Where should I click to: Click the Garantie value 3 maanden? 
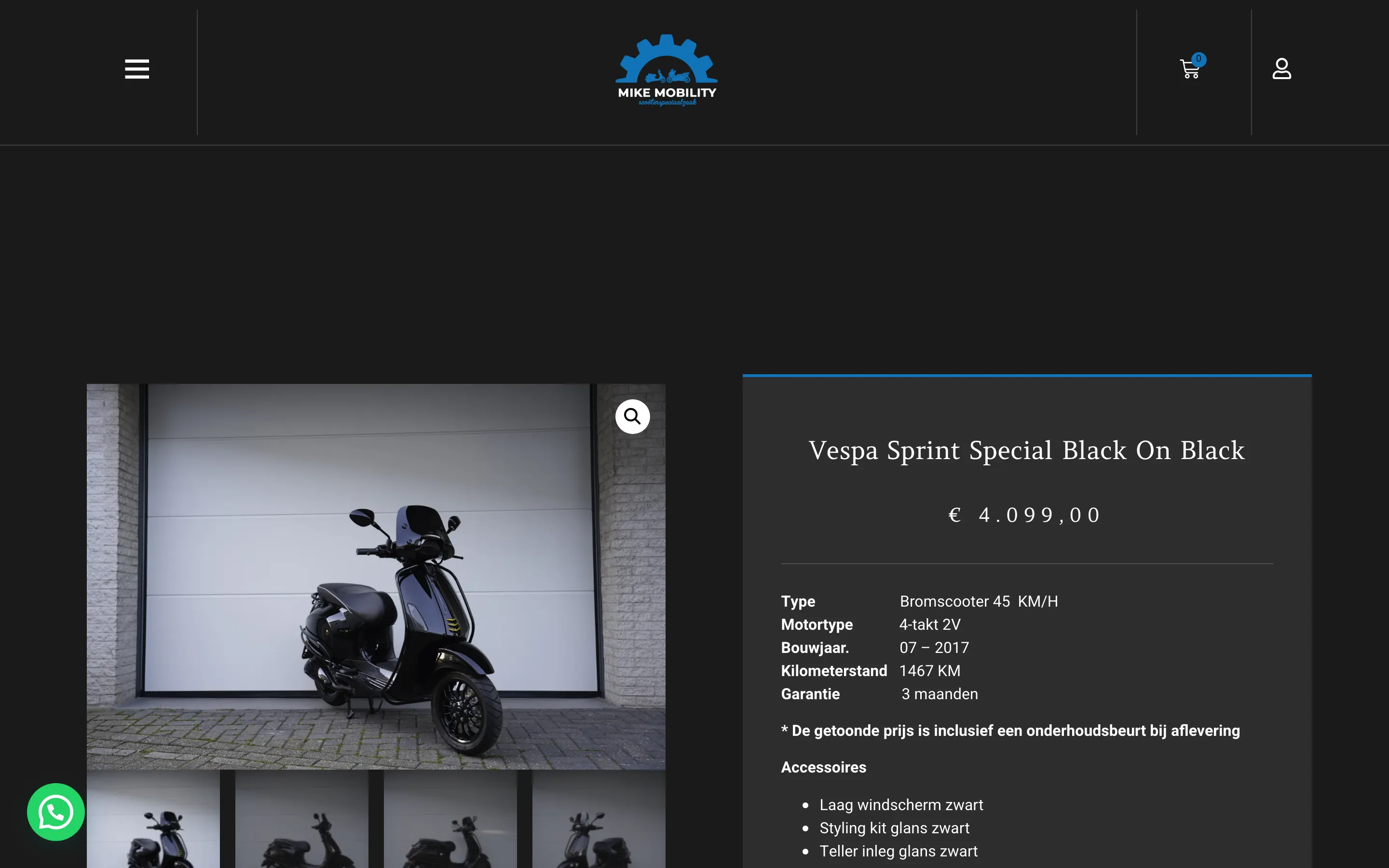click(940, 693)
